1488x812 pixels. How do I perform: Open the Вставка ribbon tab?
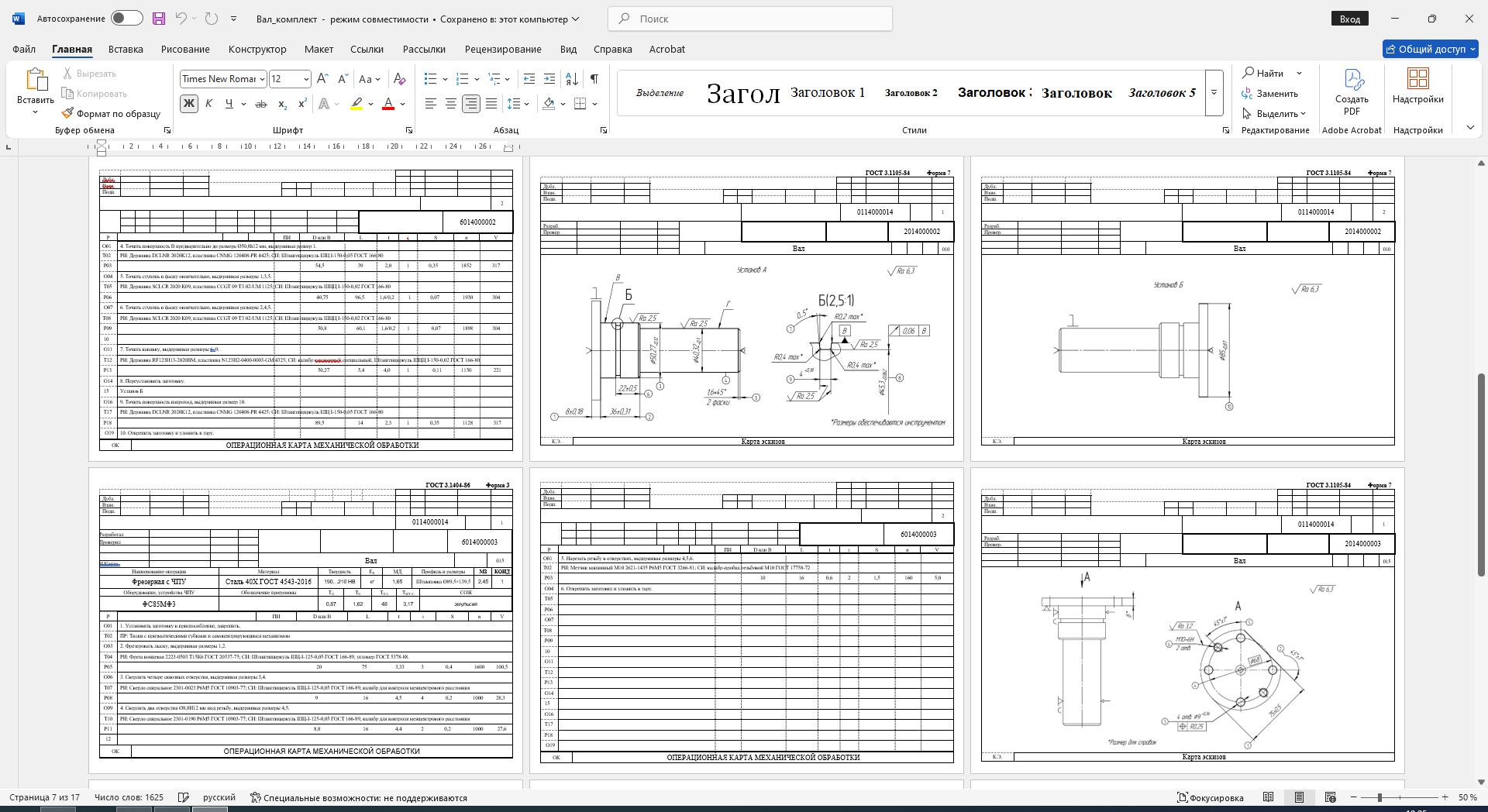pyautogui.click(x=126, y=49)
